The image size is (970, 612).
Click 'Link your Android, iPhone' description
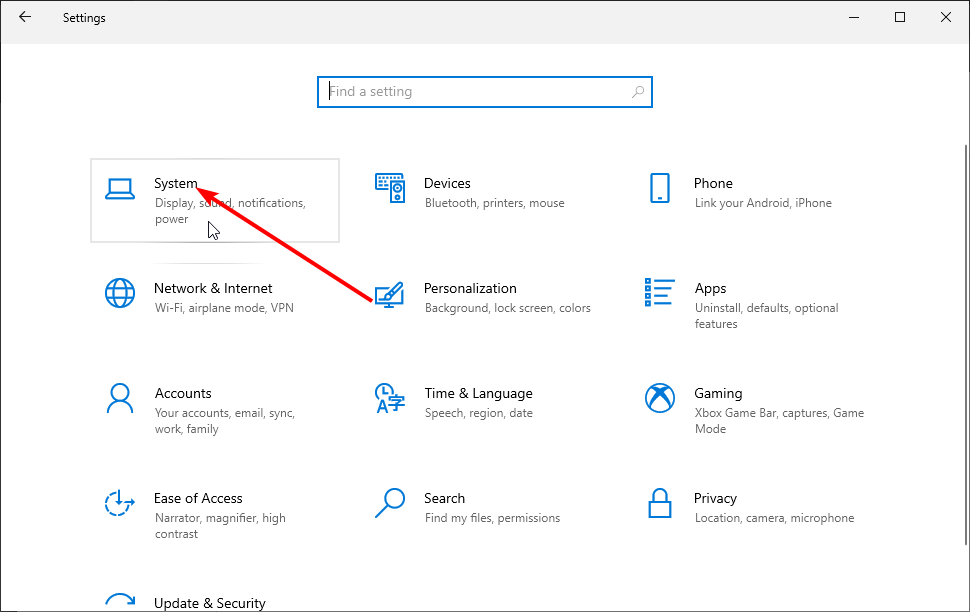(763, 203)
